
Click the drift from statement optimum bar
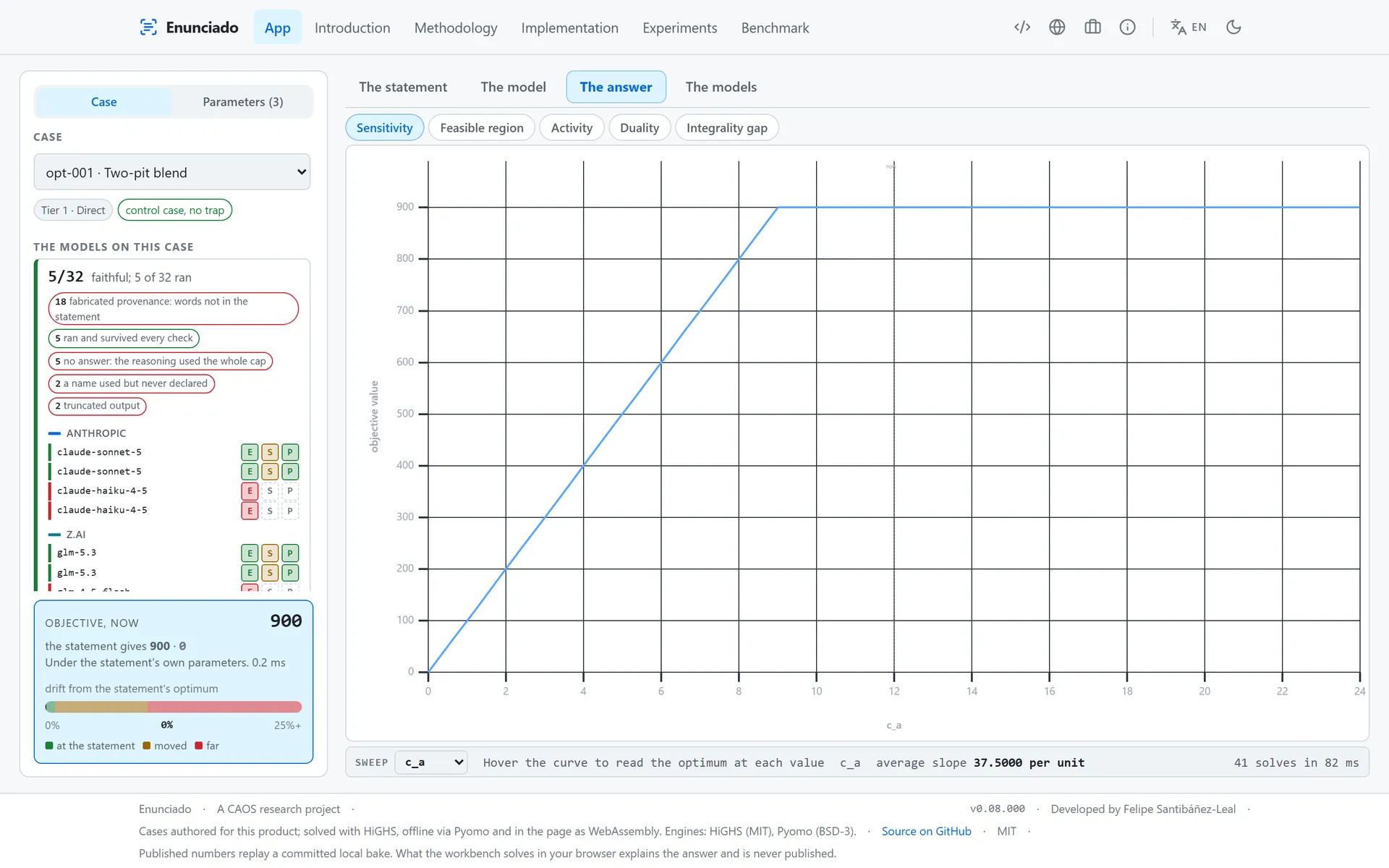click(x=173, y=707)
